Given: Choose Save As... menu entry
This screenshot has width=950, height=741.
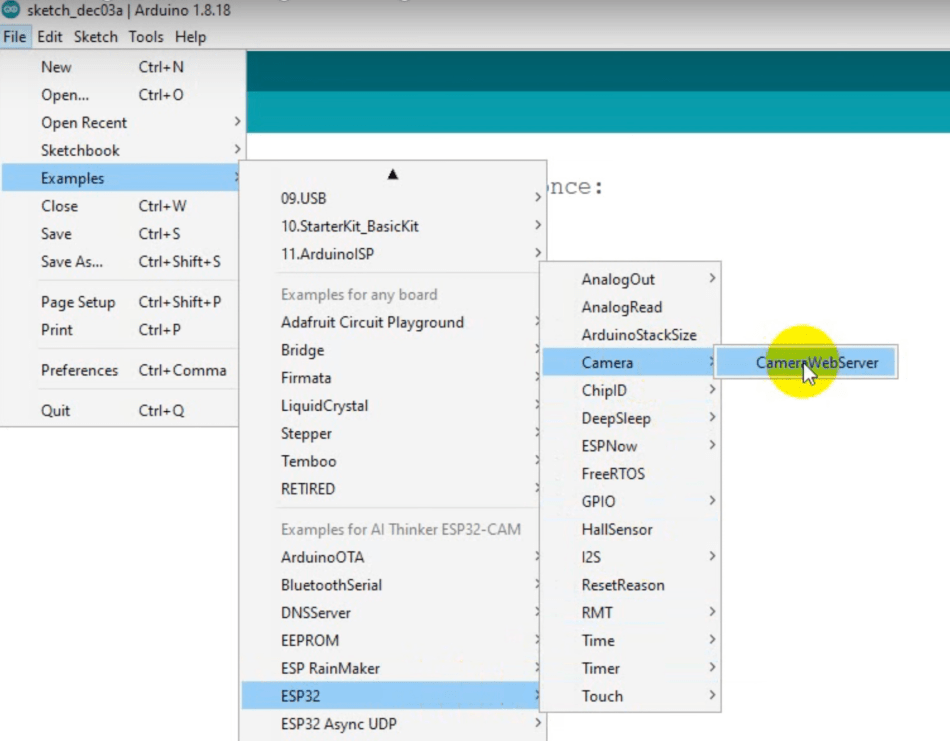Looking at the screenshot, I should [x=121, y=262].
